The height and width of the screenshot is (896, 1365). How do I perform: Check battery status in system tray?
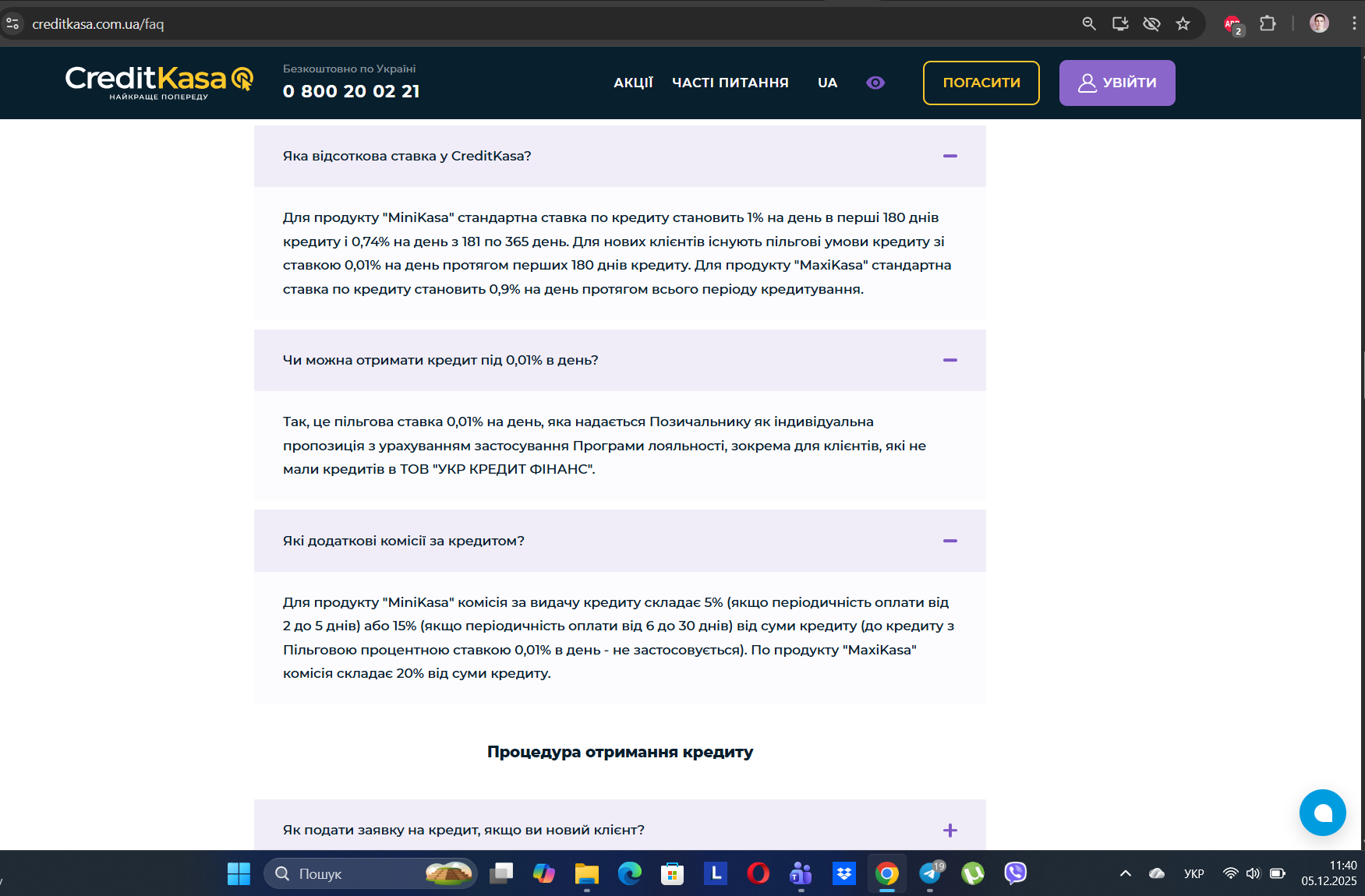coord(1277,873)
